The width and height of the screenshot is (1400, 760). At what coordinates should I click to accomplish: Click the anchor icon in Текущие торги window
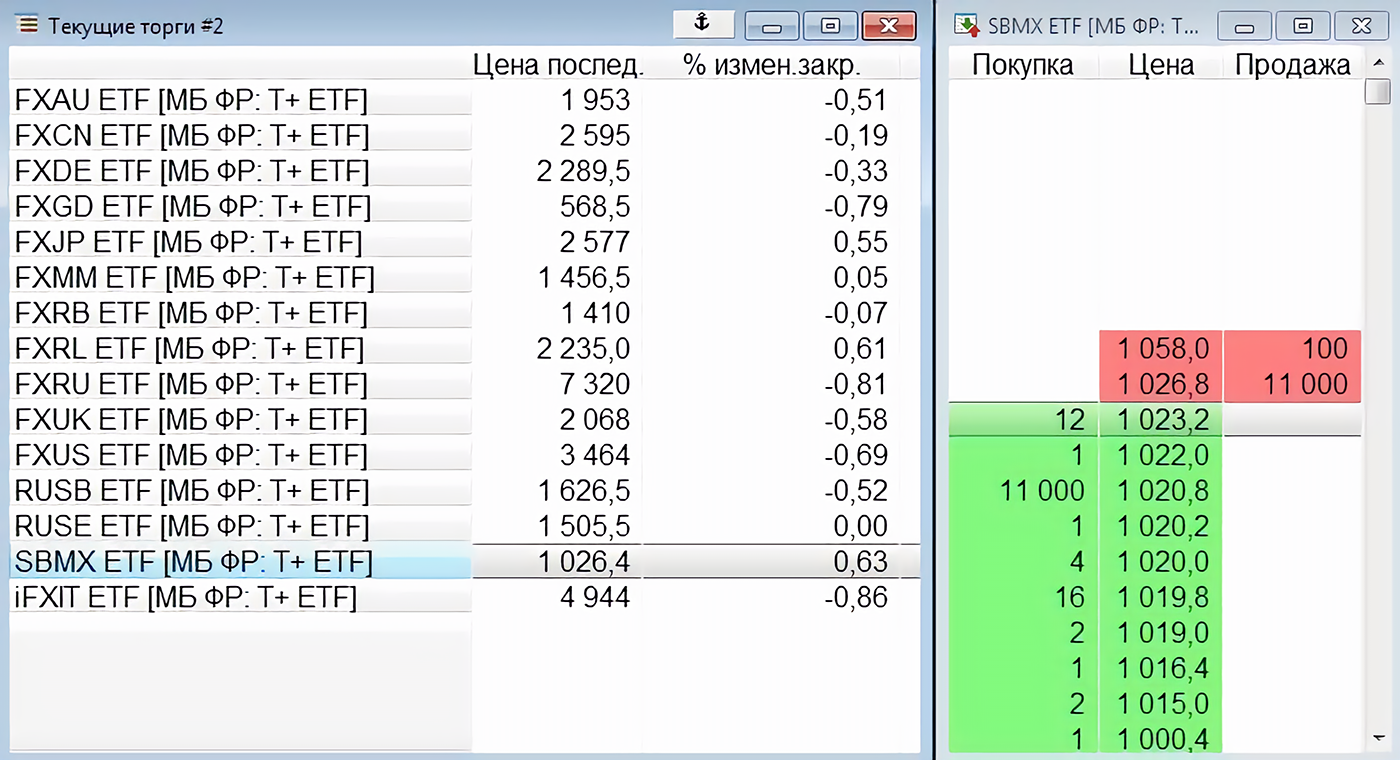coord(703,24)
